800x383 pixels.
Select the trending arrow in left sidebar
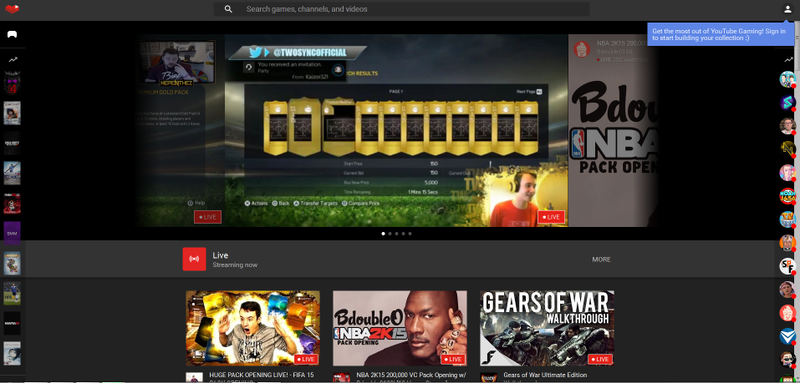[13, 60]
